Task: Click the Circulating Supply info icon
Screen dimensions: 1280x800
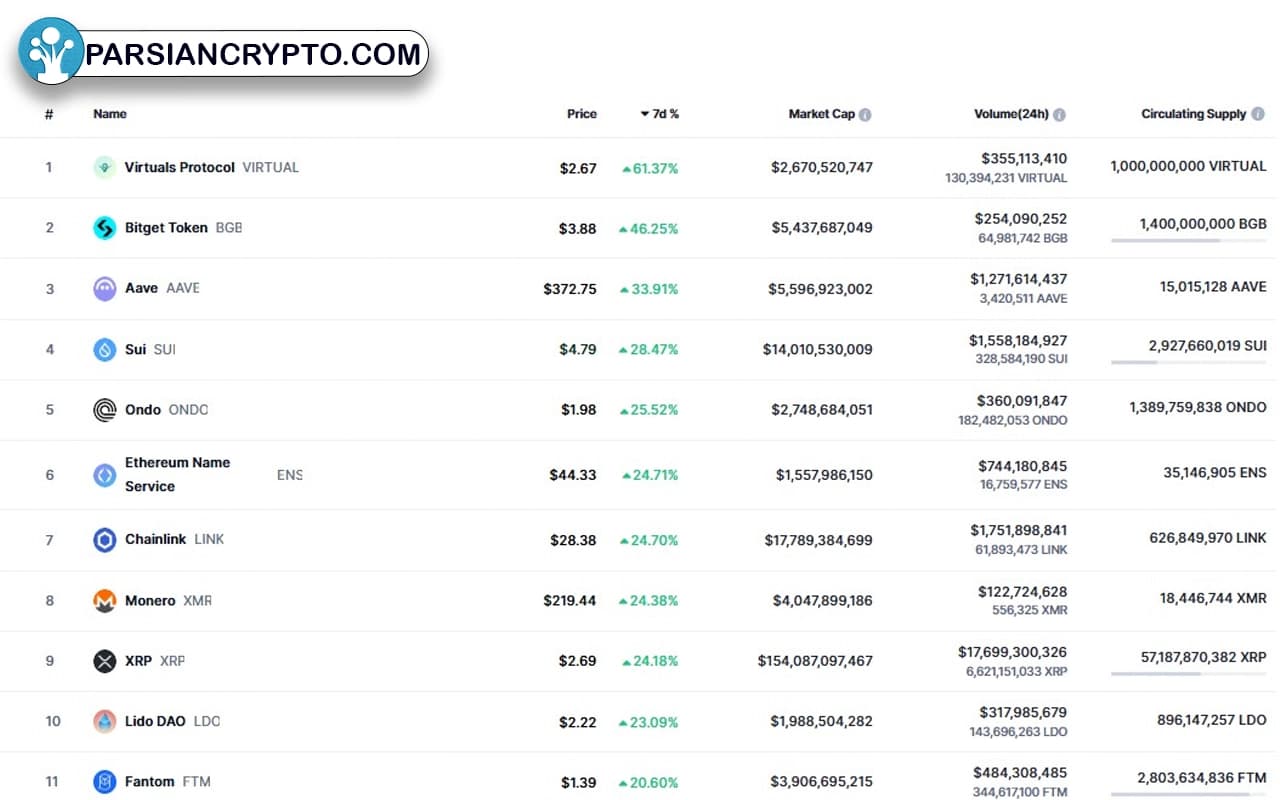Action: pyautogui.click(x=1257, y=115)
